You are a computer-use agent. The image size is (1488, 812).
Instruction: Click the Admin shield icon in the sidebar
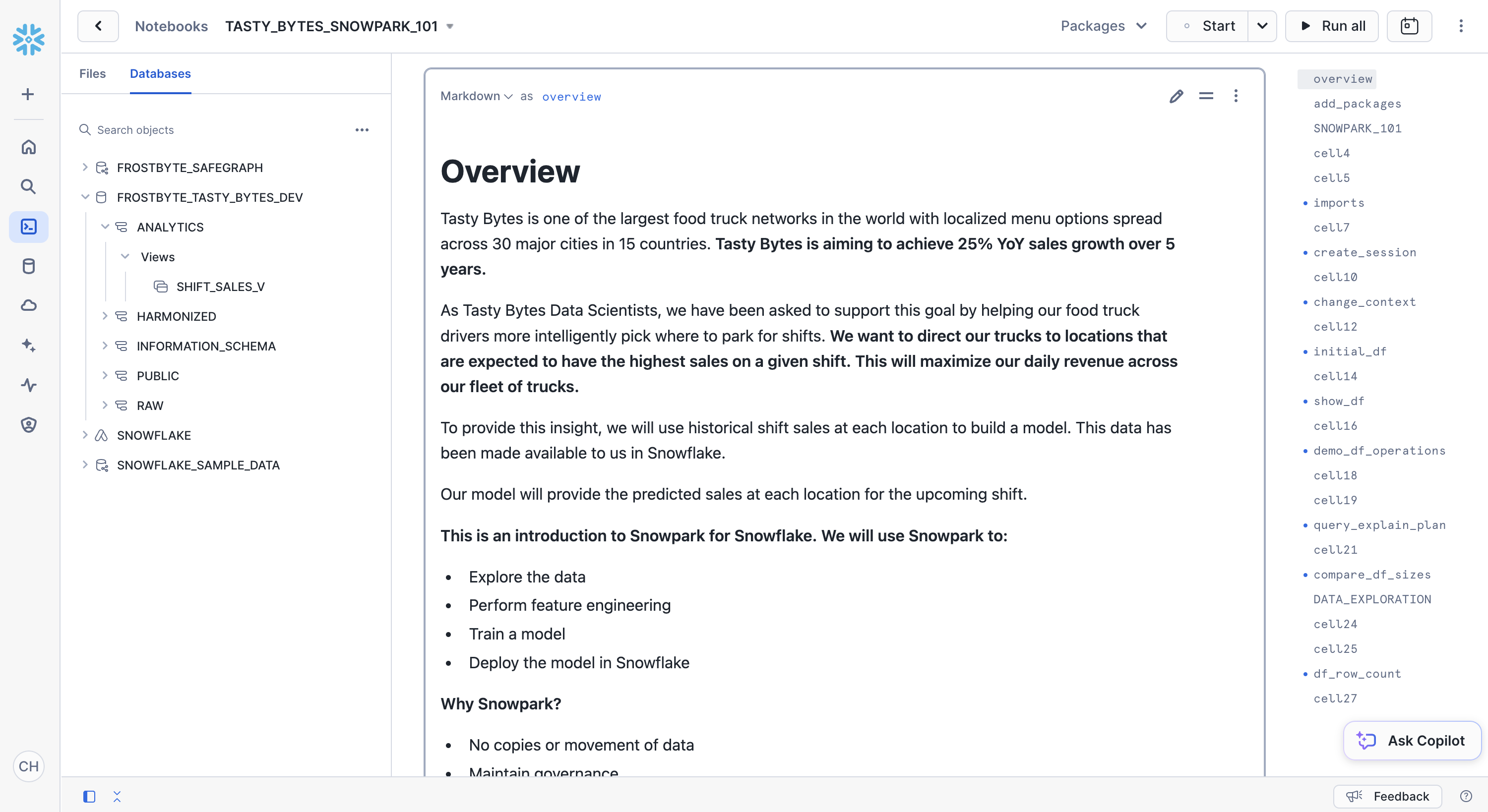[x=28, y=424]
